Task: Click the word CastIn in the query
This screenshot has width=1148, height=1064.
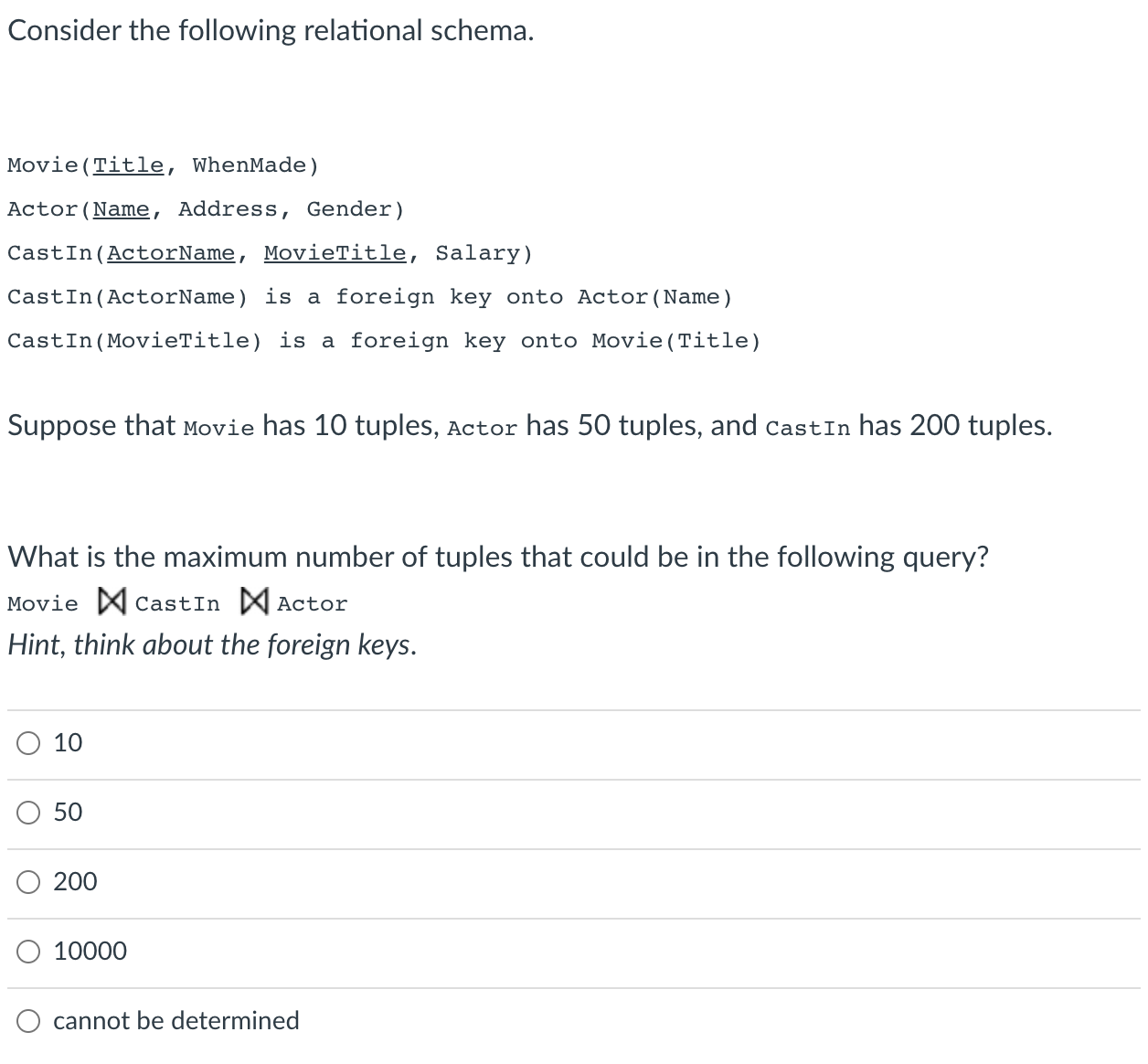Action: click(177, 604)
